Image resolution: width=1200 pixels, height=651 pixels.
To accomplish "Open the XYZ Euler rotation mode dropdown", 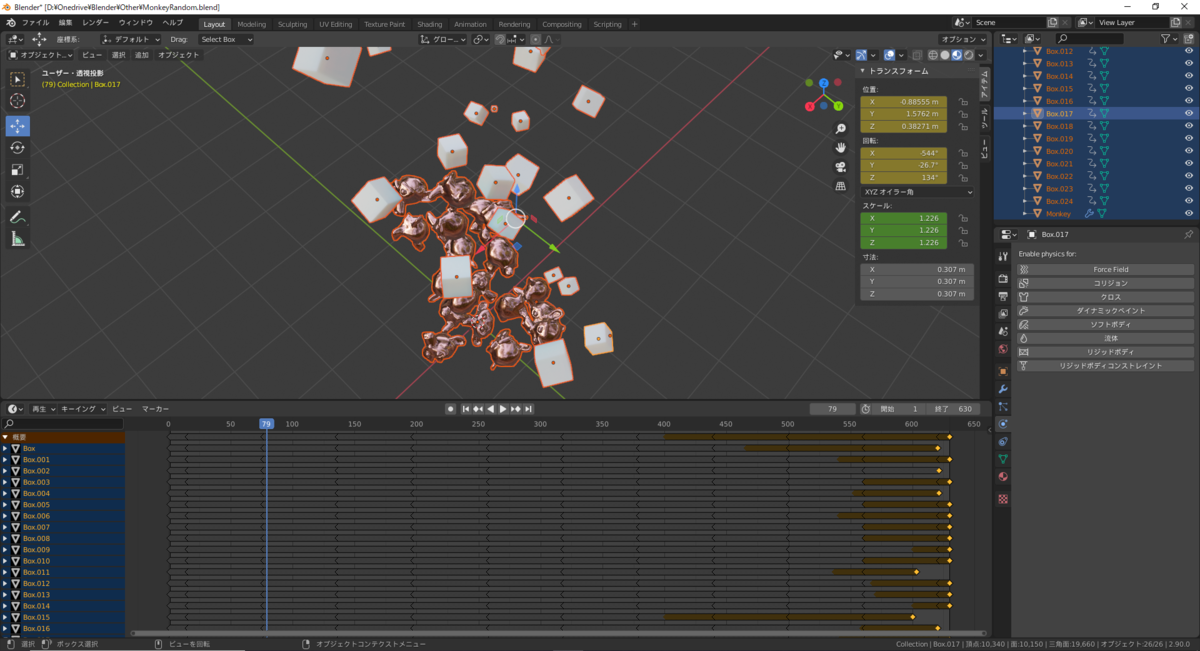I will coord(917,192).
